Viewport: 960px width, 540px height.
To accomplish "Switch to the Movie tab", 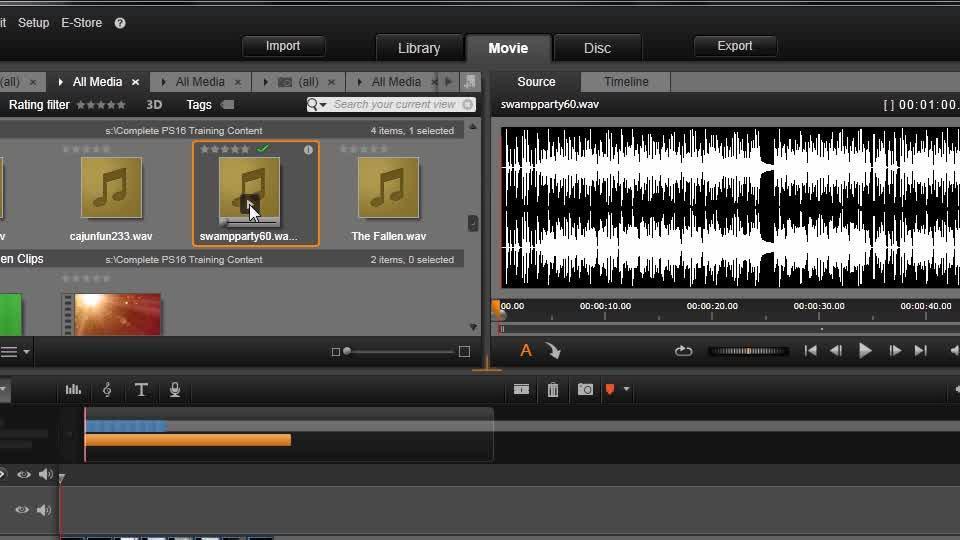I will click(508, 48).
